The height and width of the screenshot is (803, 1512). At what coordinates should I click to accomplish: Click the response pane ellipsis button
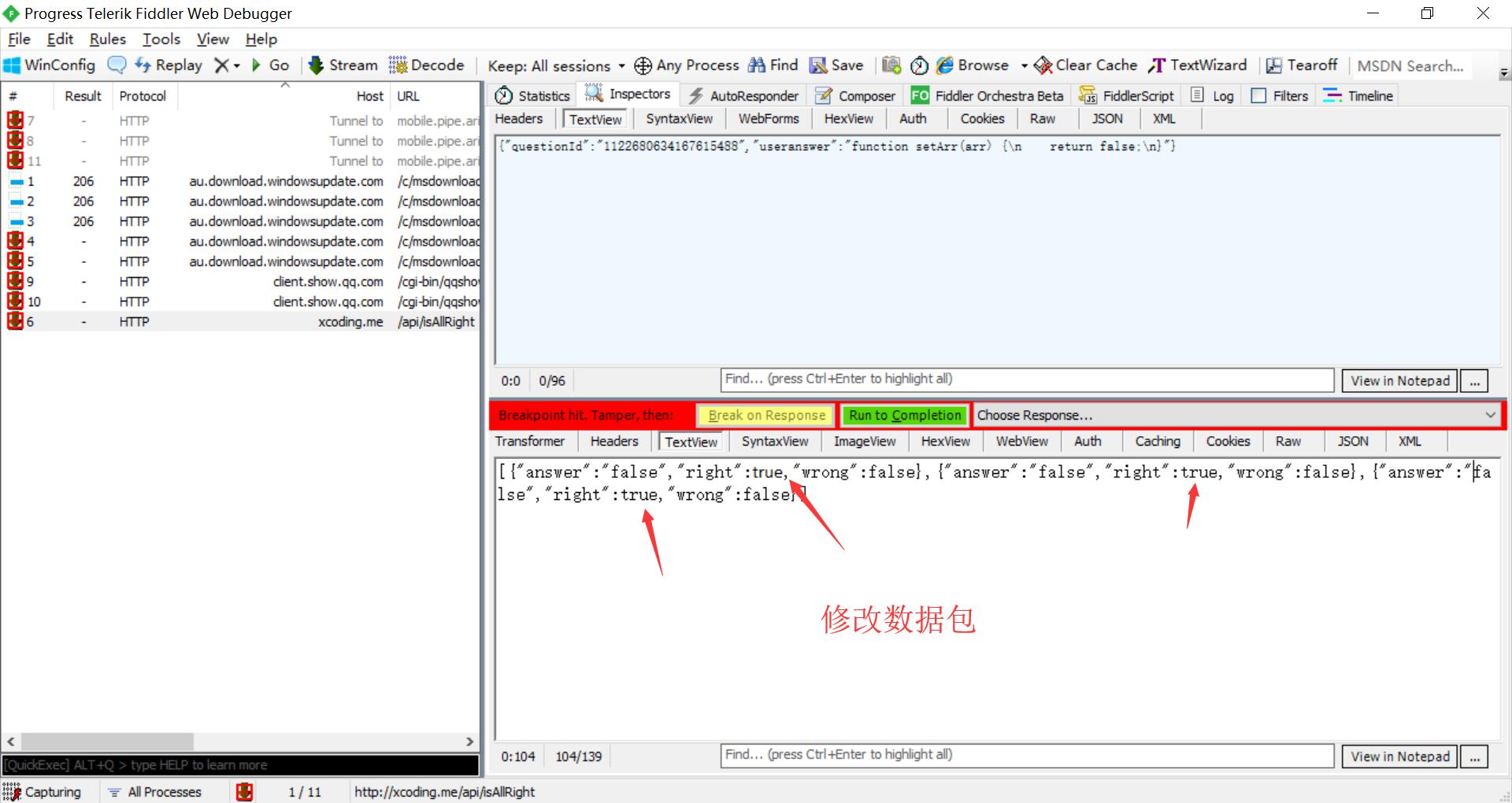pos(1474,757)
